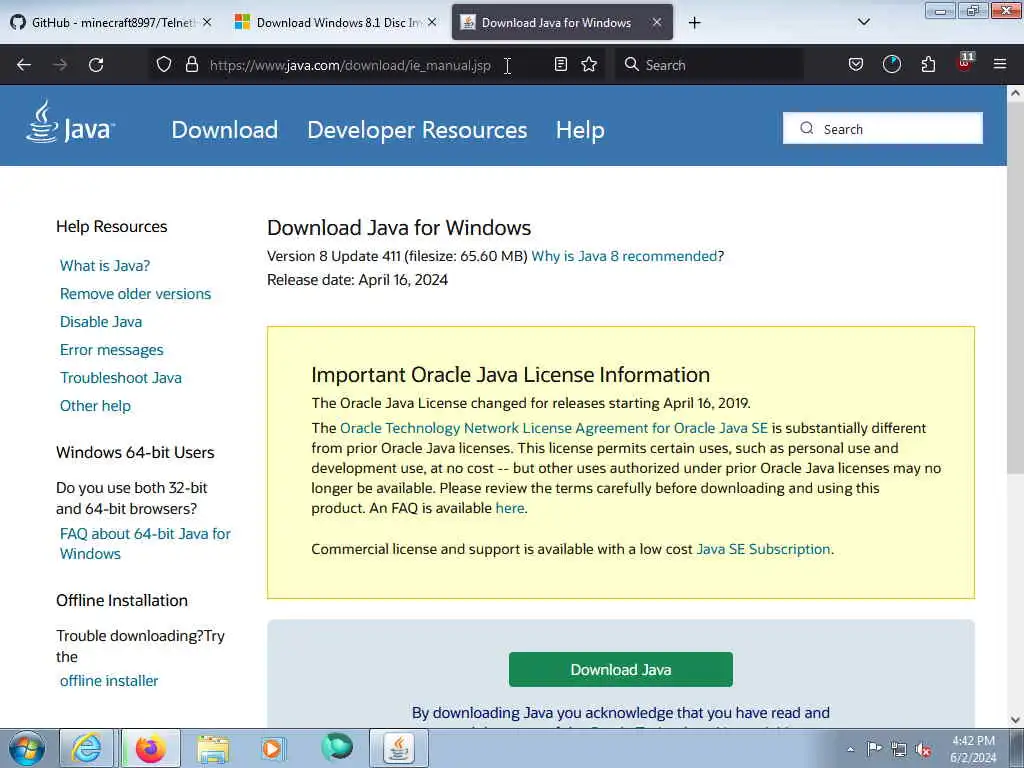Open the red extension with badge 11
Screen dimensions: 1024x768
coord(965,63)
